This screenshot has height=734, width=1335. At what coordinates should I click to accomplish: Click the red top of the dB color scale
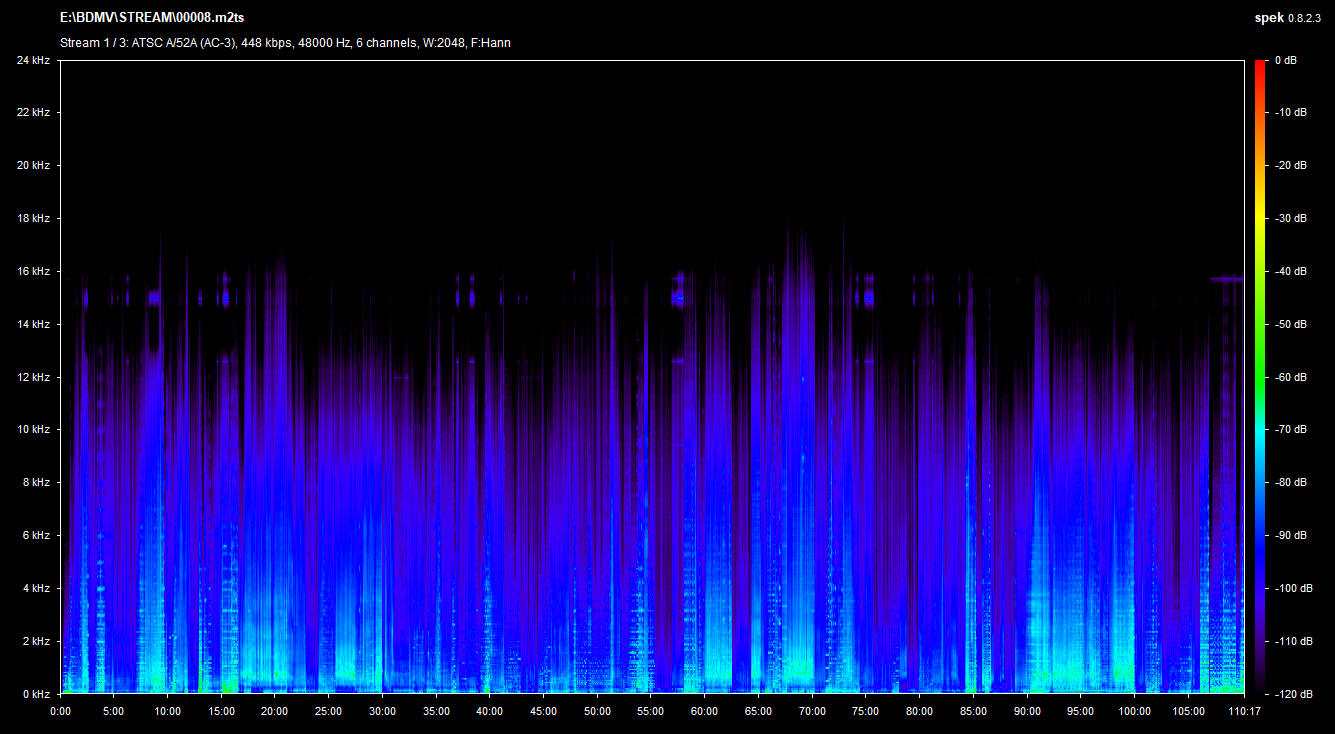[x=1261, y=66]
